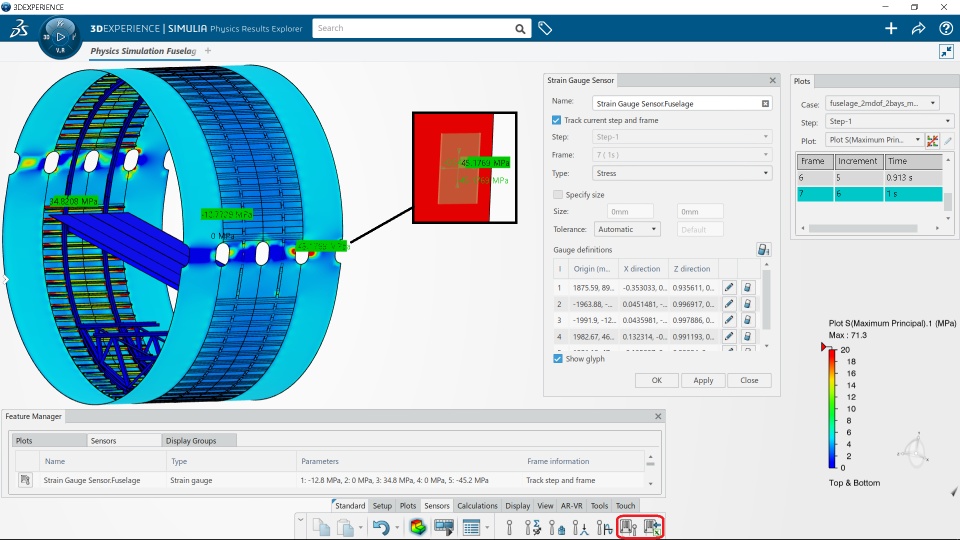Edit gauge definition row 3 pencil icon

[x=729, y=320]
